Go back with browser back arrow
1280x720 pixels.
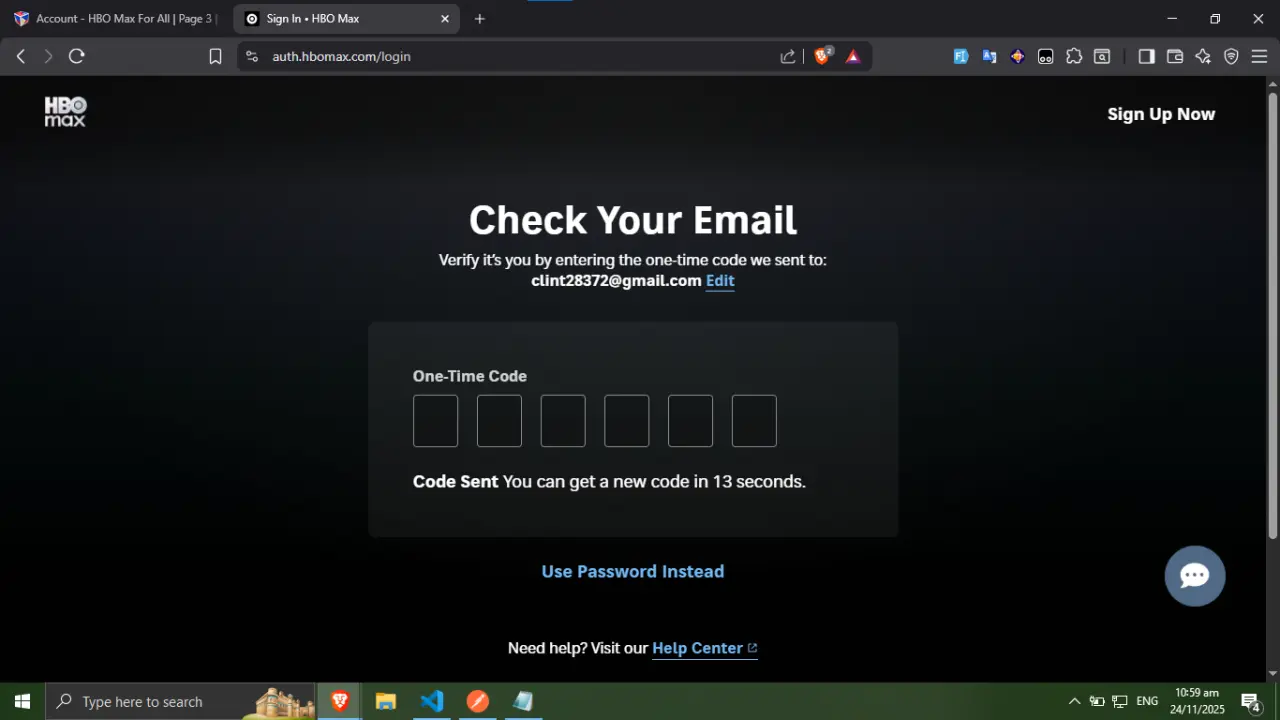(21, 56)
